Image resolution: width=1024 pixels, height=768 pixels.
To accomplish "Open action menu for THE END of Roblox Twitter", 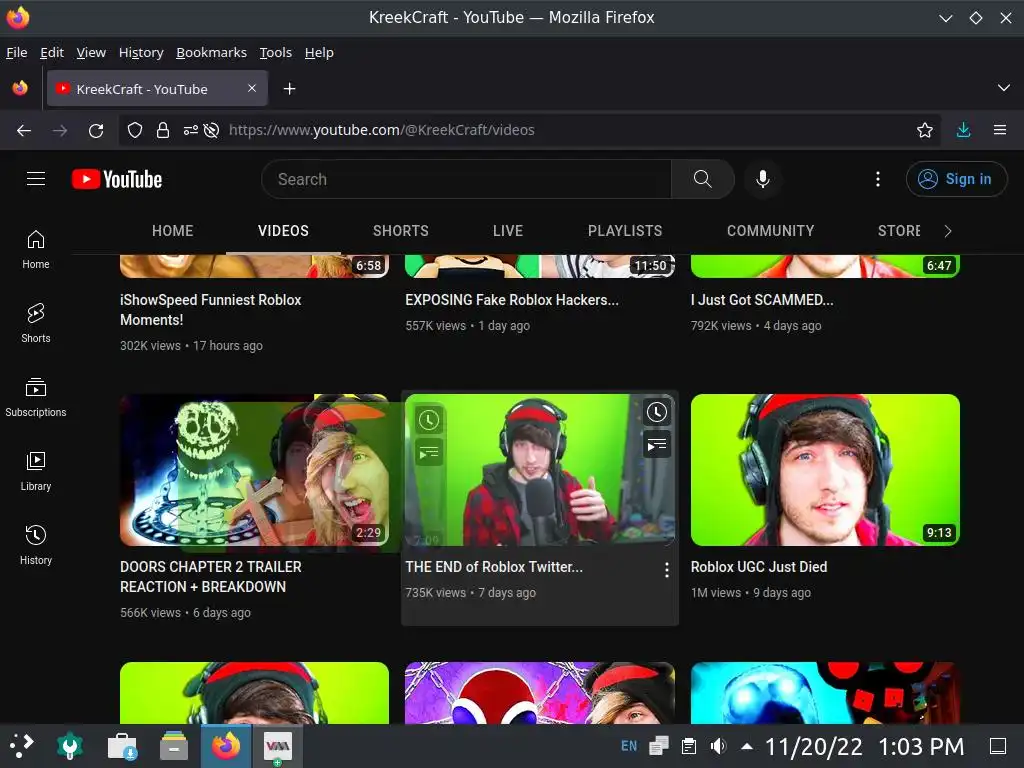I will (666, 570).
